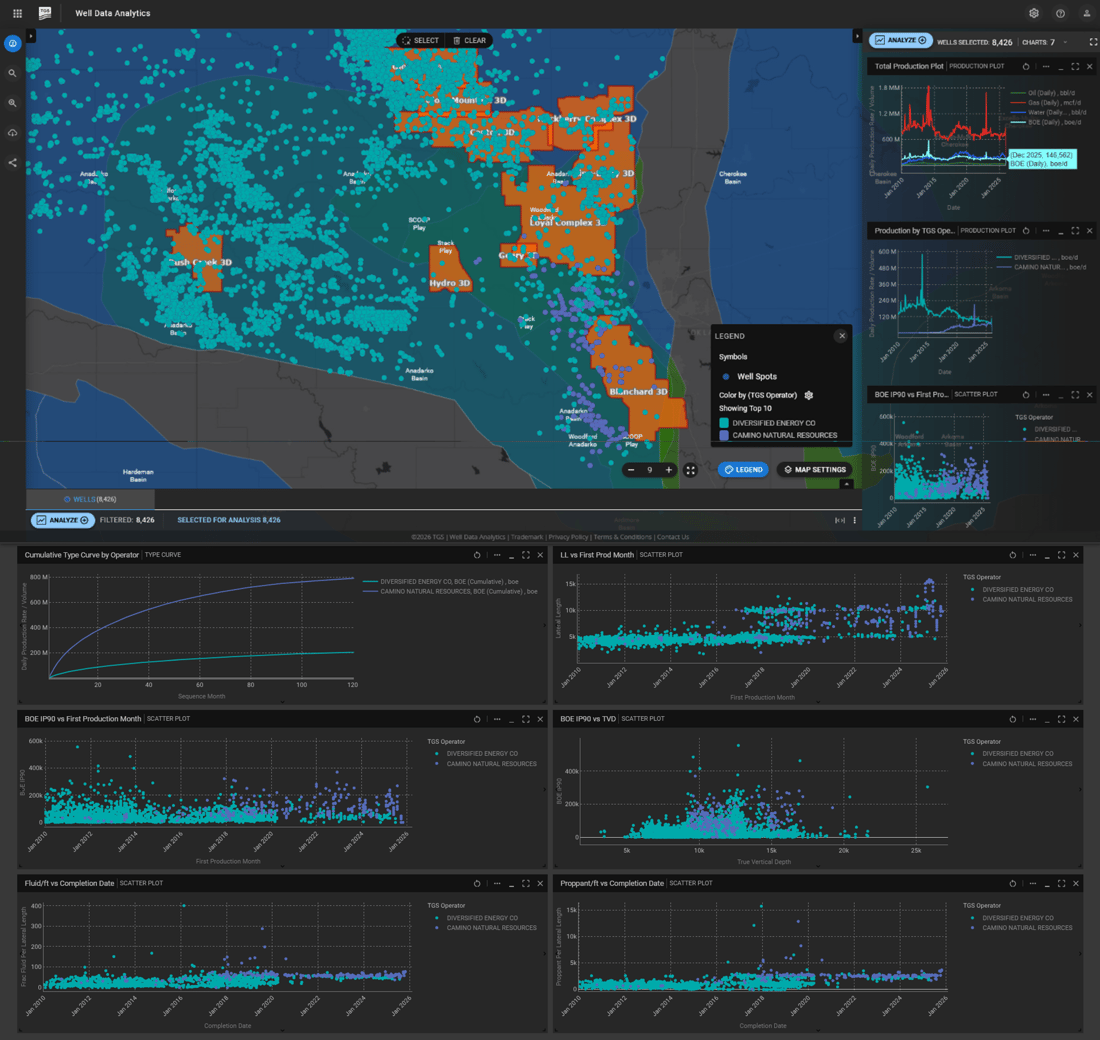Viewport: 1100px width, 1040px height.
Task: Refresh Production by TGS Operator plot
Action: (x=1026, y=231)
